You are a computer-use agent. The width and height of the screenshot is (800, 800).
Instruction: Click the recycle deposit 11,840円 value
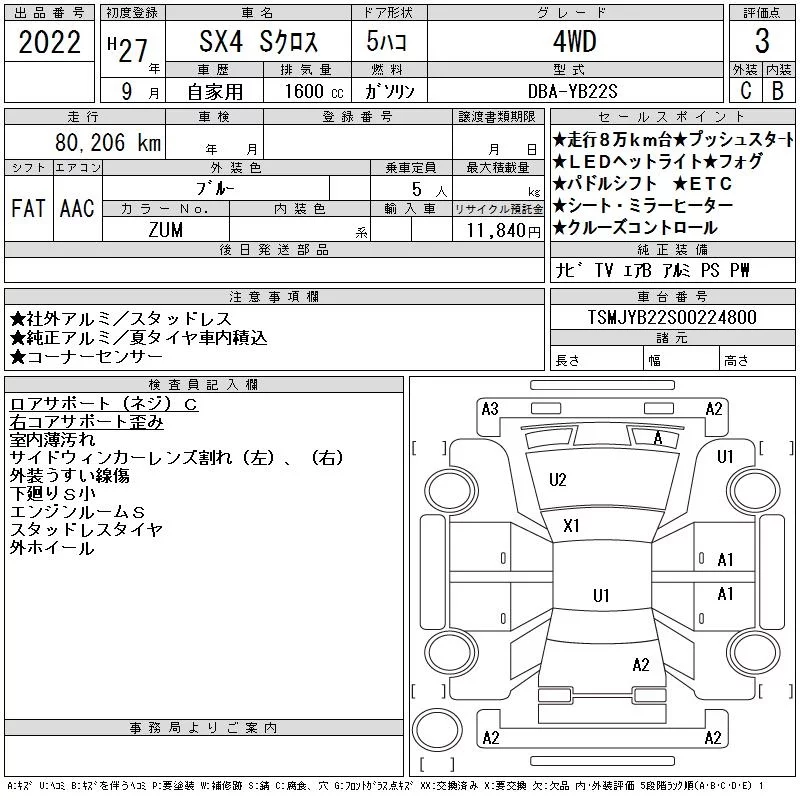click(x=504, y=231)
